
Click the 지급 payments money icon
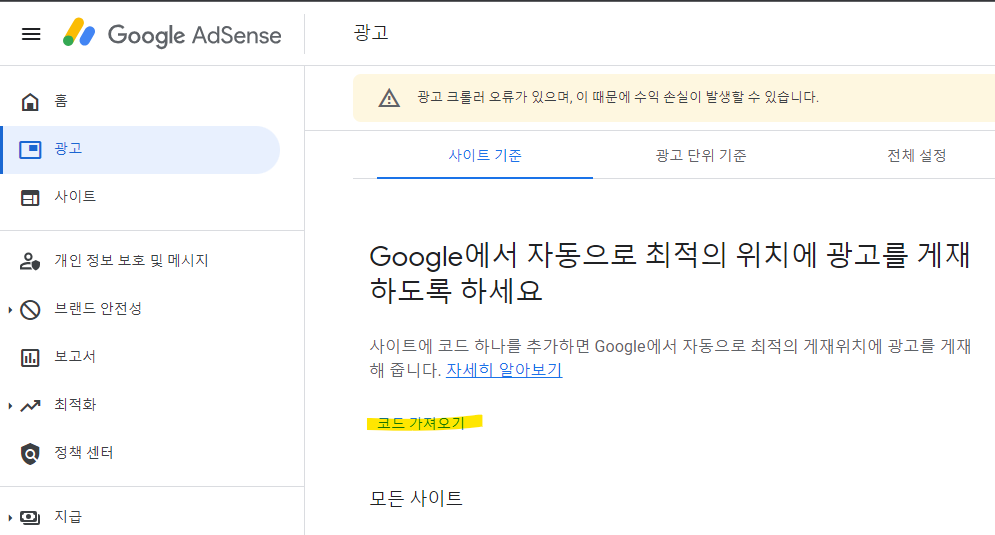[x=30, y=517]
